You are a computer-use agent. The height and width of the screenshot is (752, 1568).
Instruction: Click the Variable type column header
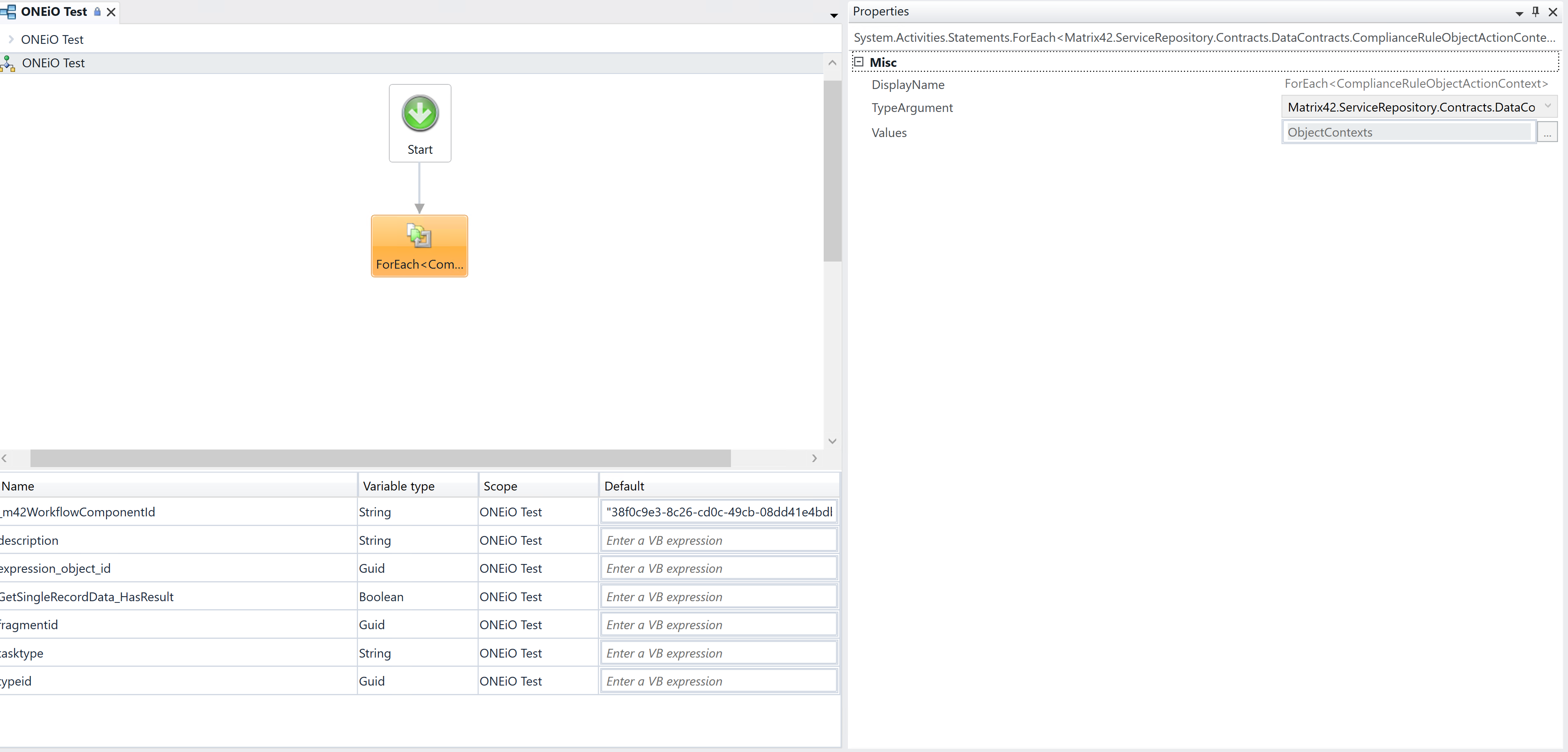(x=418, y=486)
